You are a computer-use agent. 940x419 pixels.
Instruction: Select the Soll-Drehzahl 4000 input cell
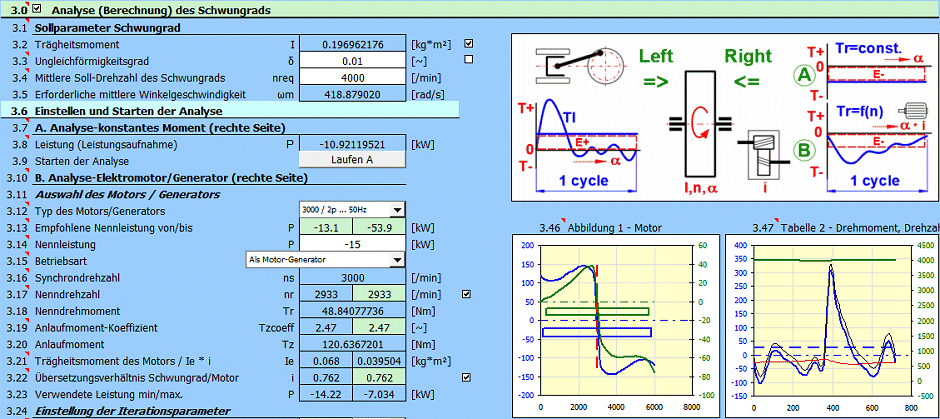pyautogui.click(x=352, y=77)
